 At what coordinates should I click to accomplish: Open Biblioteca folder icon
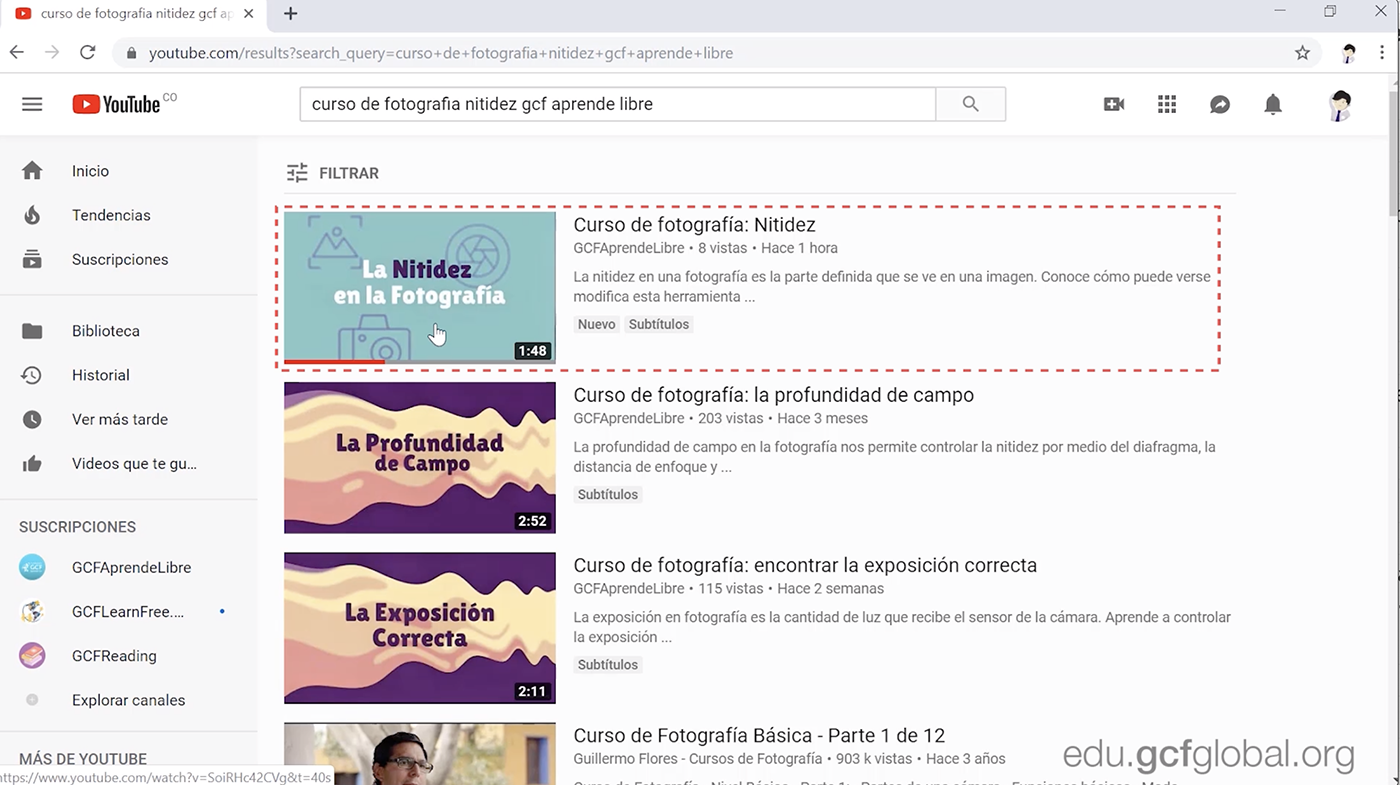click(32, 331)
